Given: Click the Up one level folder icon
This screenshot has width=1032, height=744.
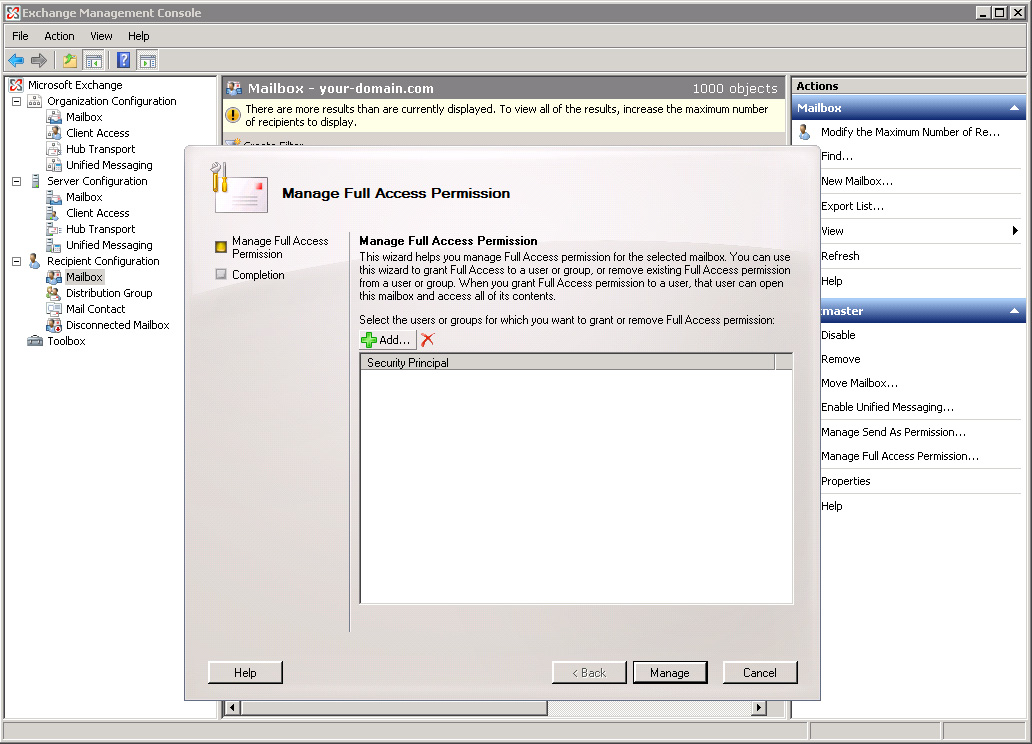Looking at the screenshot, I should 69,61.
